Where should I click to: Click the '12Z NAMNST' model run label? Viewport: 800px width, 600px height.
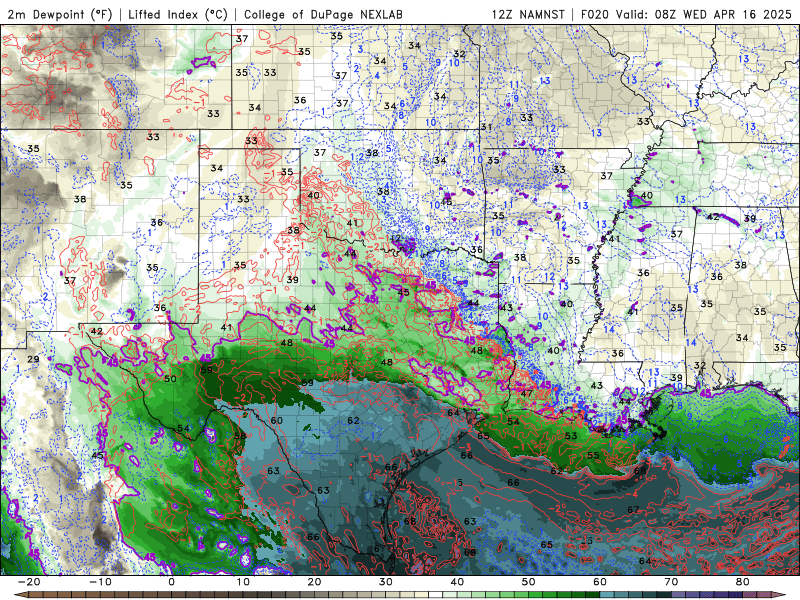[x=528, y=14]
